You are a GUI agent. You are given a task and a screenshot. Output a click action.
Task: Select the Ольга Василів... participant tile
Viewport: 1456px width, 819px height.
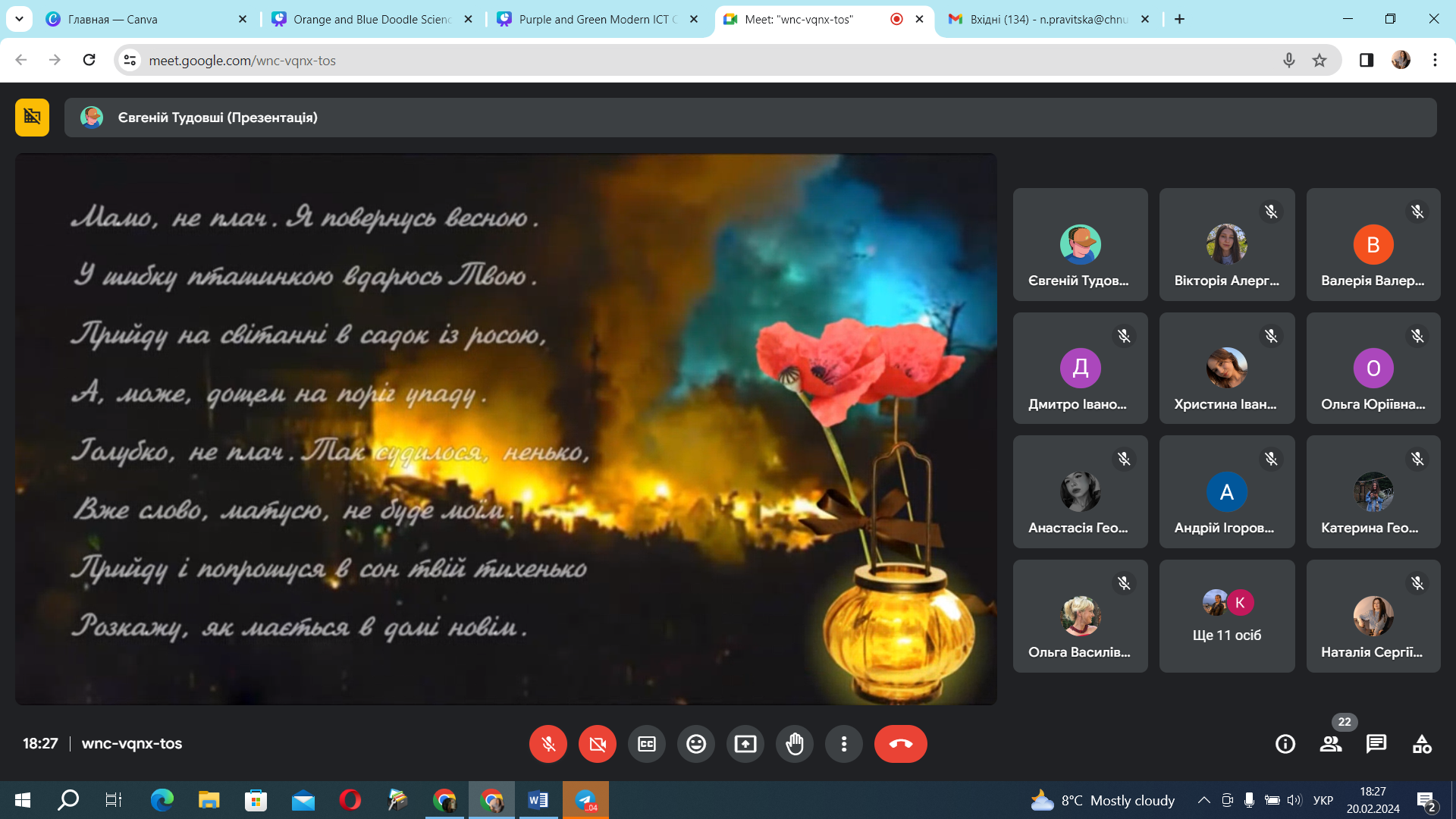(1080, 616)
